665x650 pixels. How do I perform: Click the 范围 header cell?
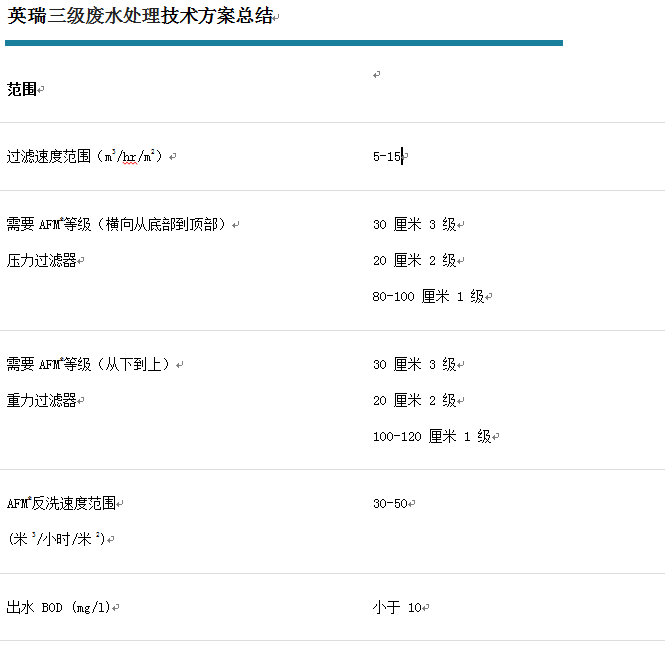point(22,89)
